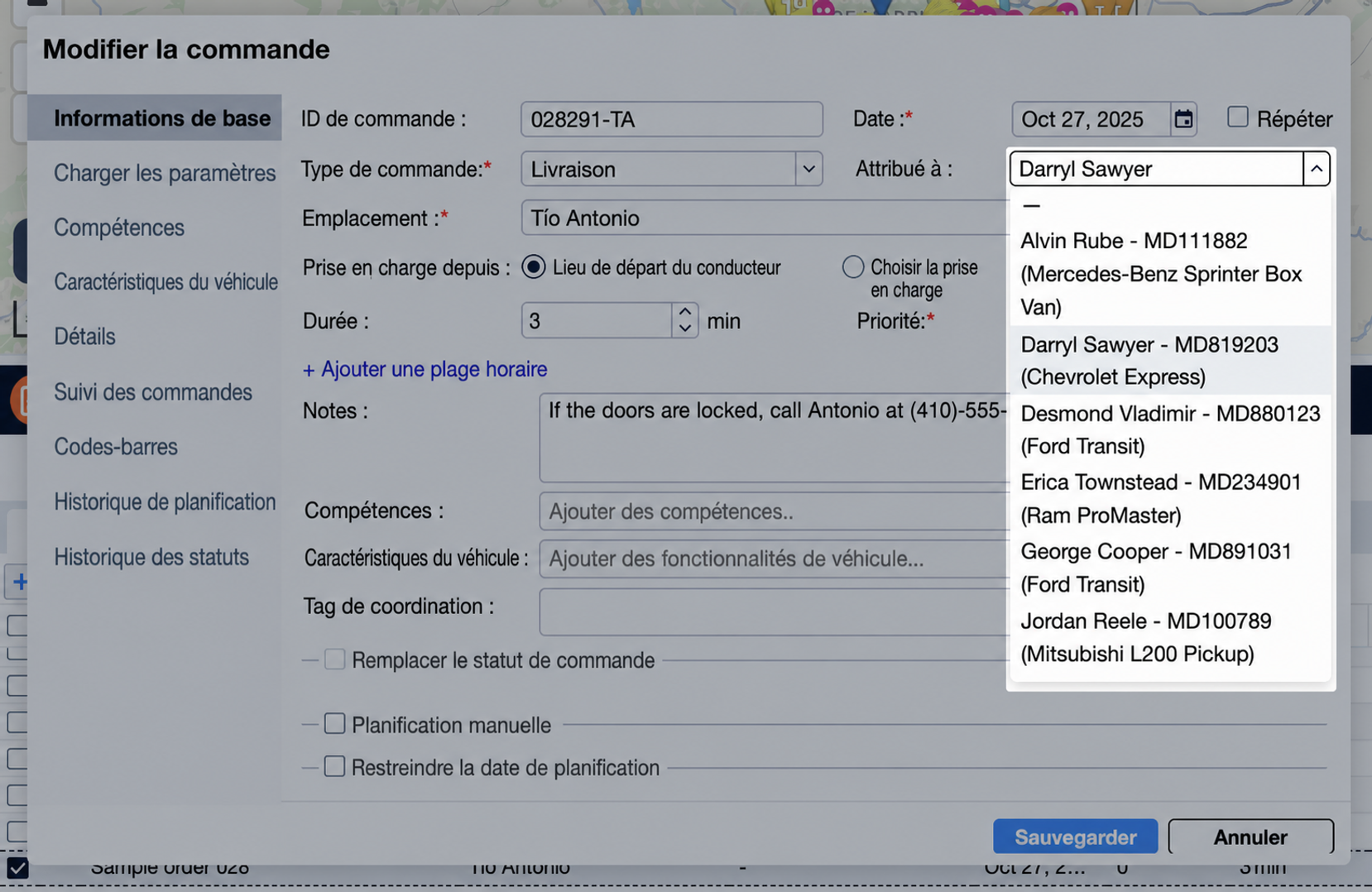Viewport: 1372px width, 892px height.
Task: Click the Sauvegarder button
Action: coord(1076,837)
